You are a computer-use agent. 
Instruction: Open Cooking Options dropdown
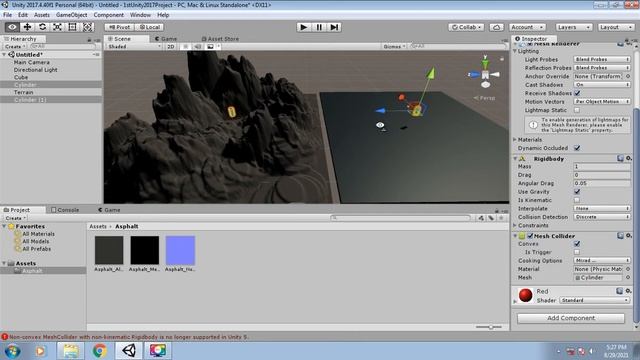[602, 260]
